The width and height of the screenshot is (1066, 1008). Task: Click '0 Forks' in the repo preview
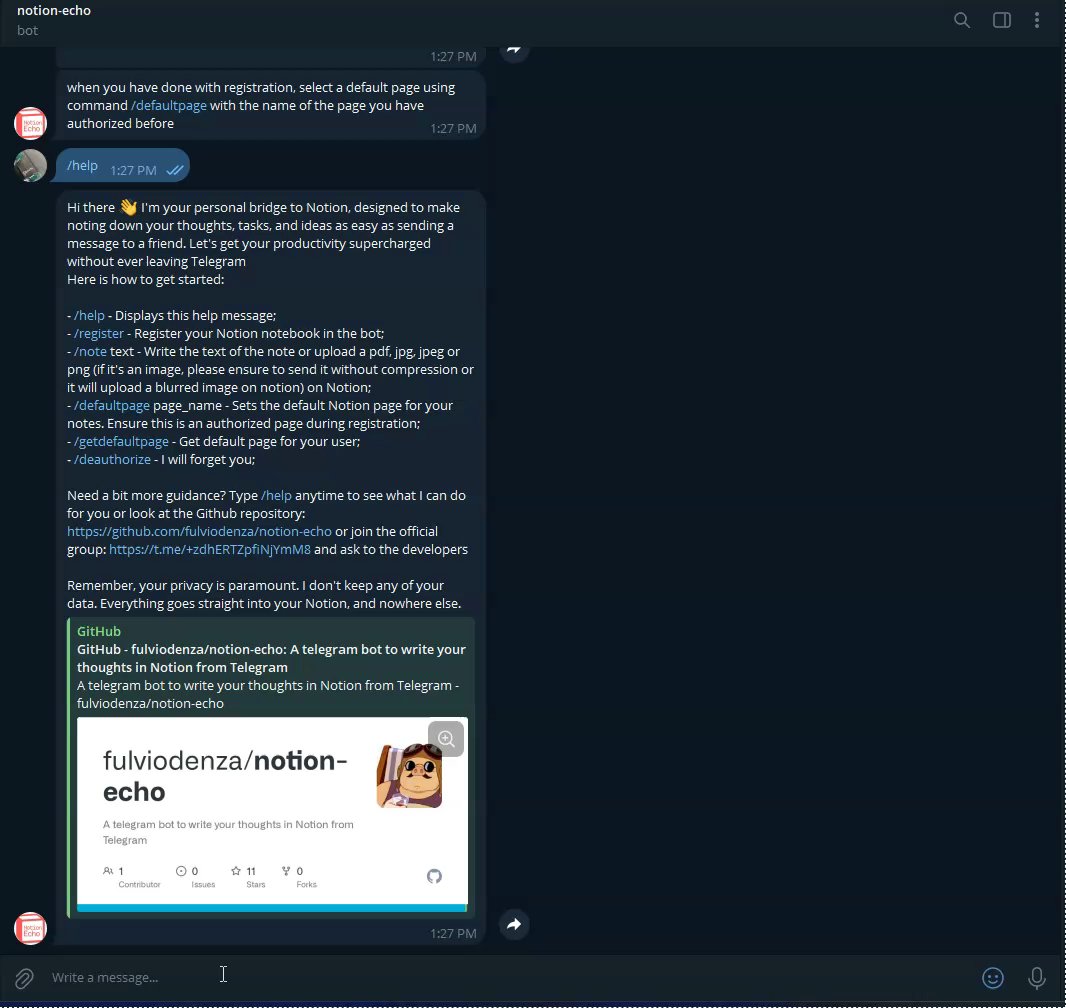tap(299, 877)
